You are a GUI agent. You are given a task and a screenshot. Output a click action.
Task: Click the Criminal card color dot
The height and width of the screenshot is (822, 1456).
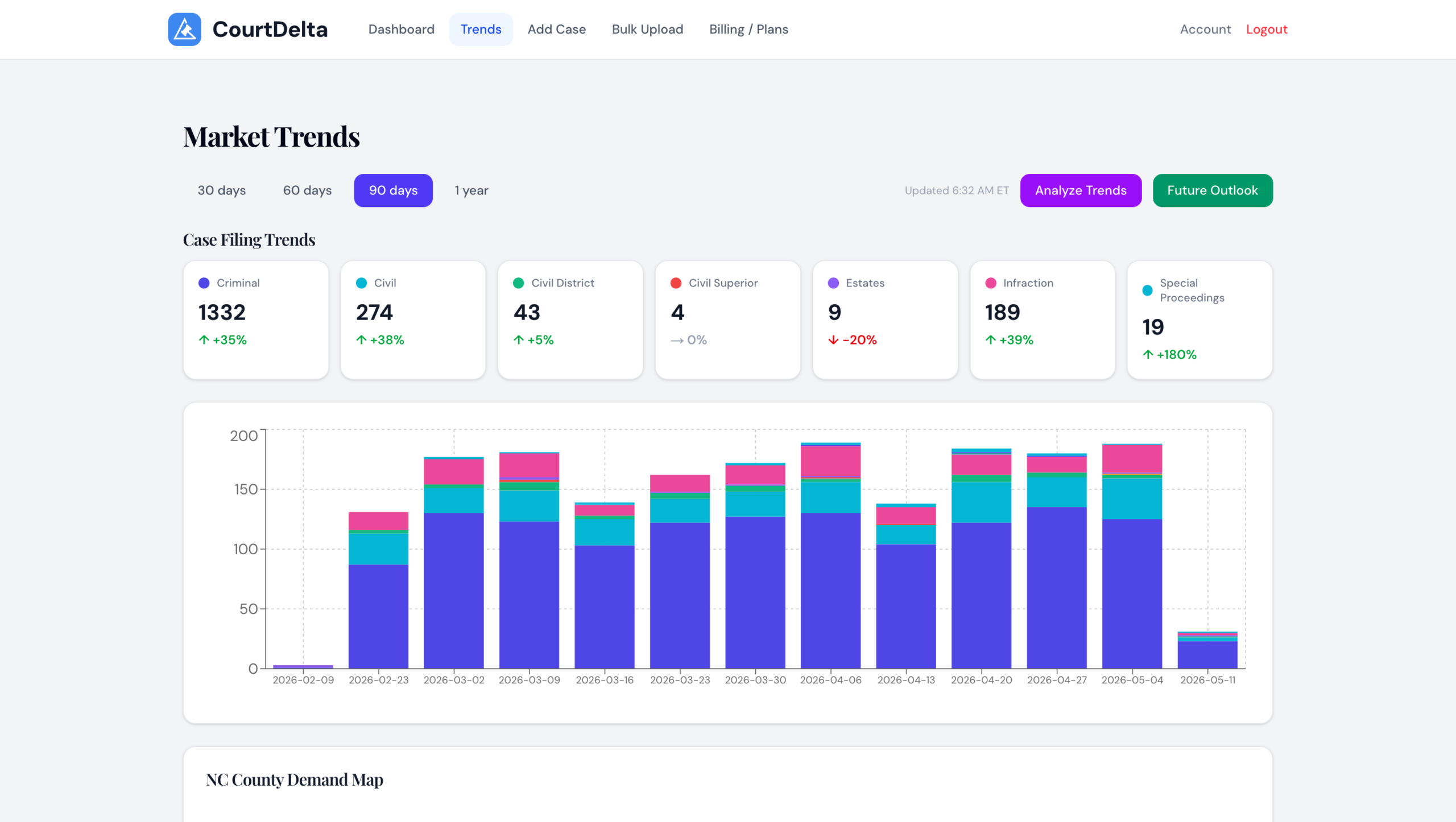204,283
